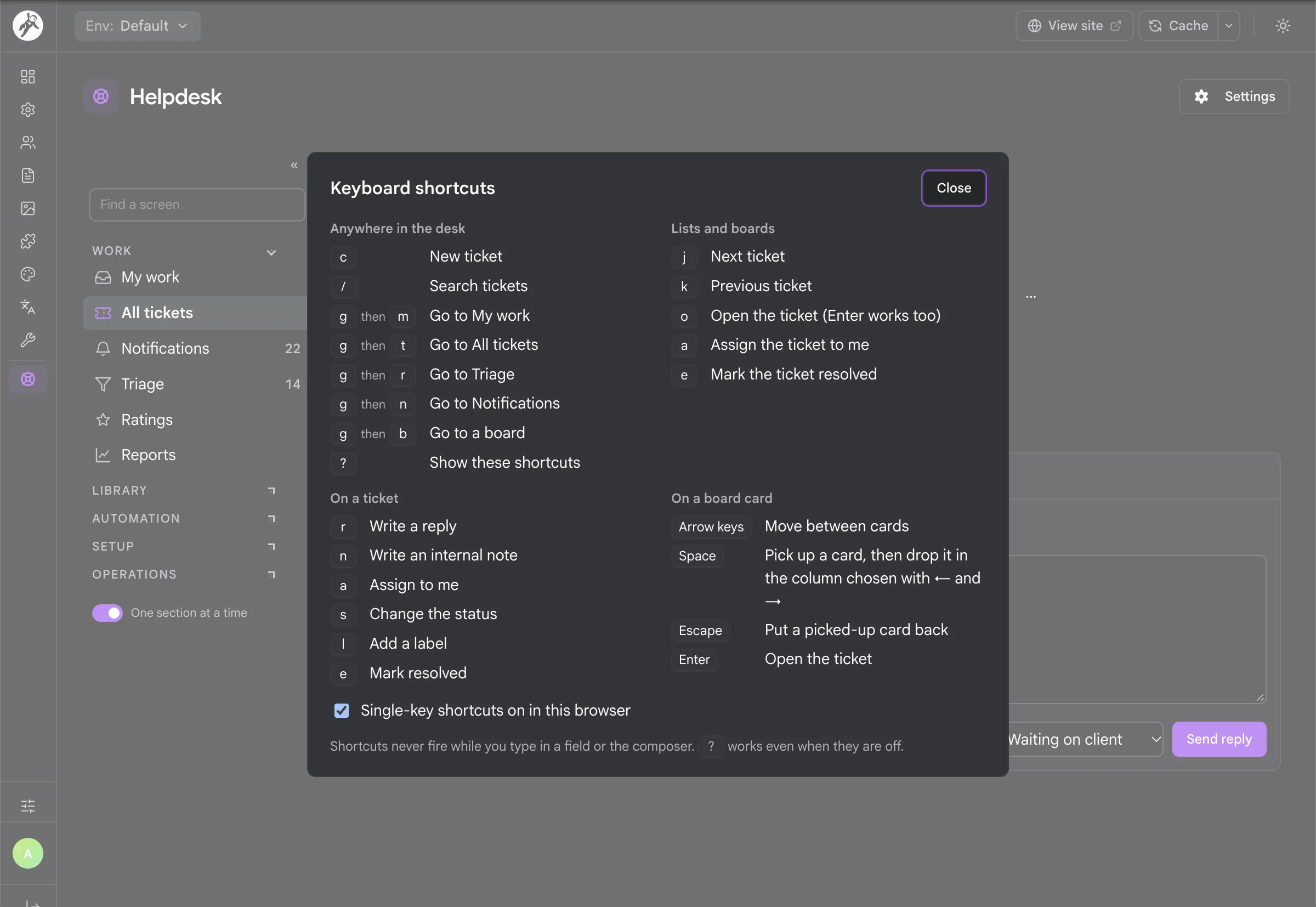Open Notifications in sidebar

(195, 348)
